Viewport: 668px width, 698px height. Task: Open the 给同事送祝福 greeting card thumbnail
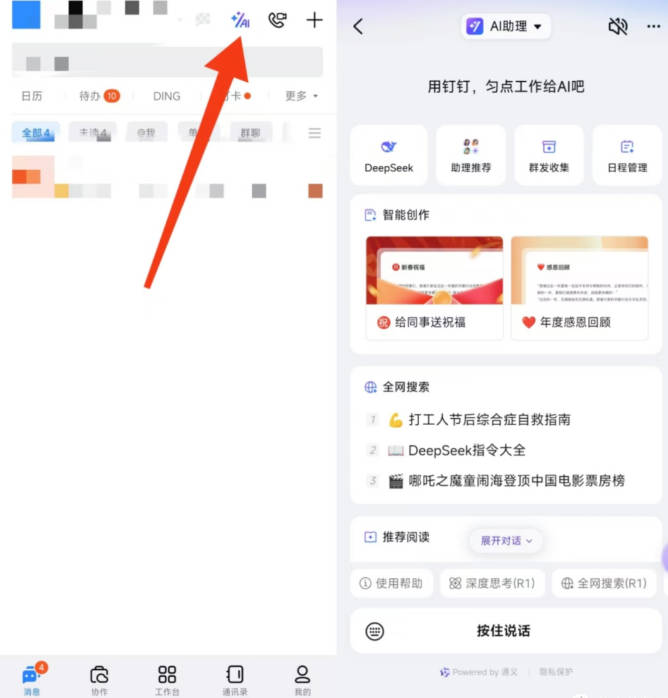point(434,288)
